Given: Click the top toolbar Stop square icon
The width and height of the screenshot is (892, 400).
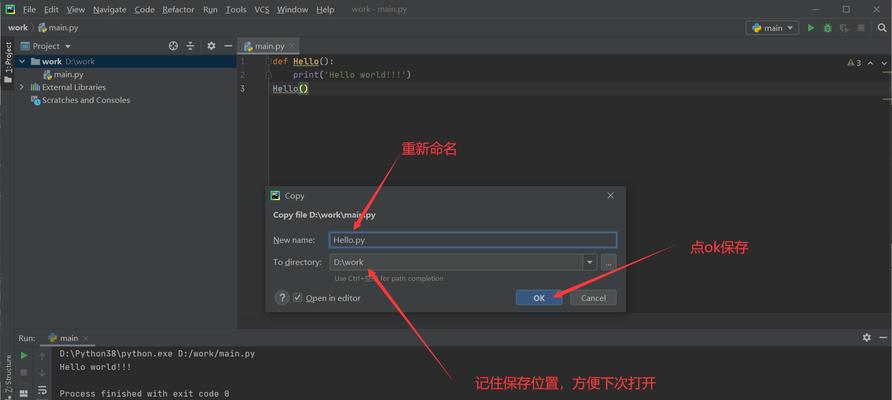Looking at the screenshot, I should [861, 27].
